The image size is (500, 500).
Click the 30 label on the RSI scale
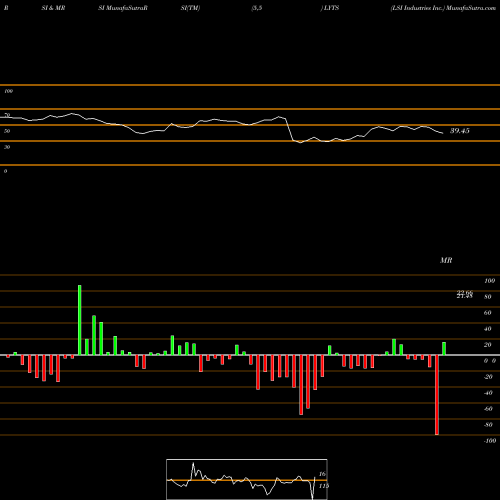pyautogui.click(x=7, y=147)
